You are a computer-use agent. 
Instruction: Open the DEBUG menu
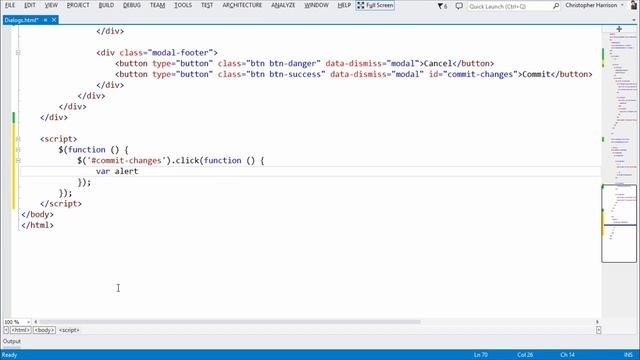pos(132,5)
